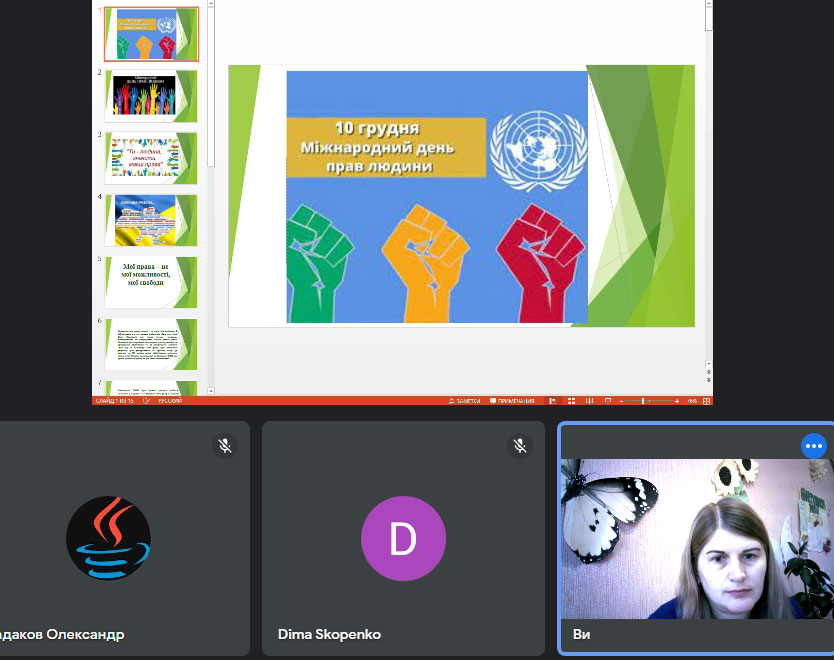Open the Примечания comments pane
The width and height of the screenshot is (834, 660).
point(512,401)
